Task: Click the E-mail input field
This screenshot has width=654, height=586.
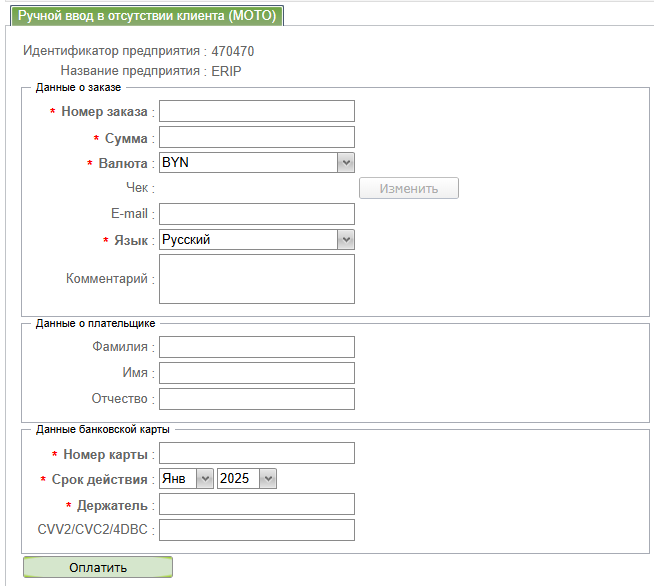Action: (257, 214)
